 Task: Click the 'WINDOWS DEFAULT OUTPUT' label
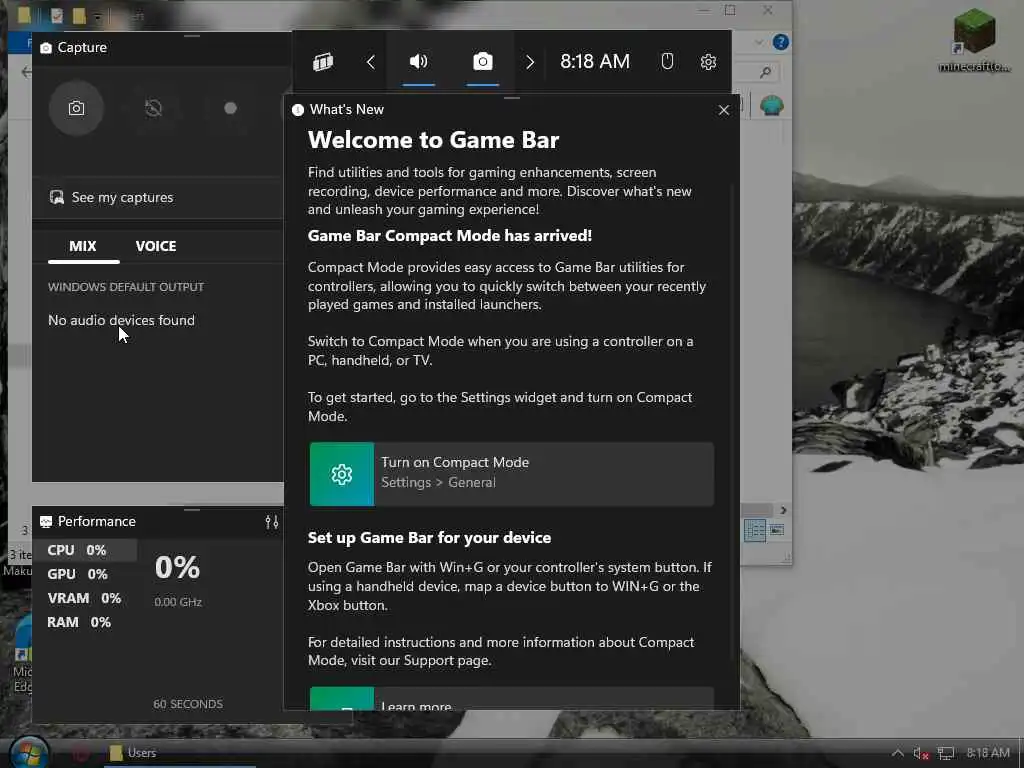click(126, 287)
